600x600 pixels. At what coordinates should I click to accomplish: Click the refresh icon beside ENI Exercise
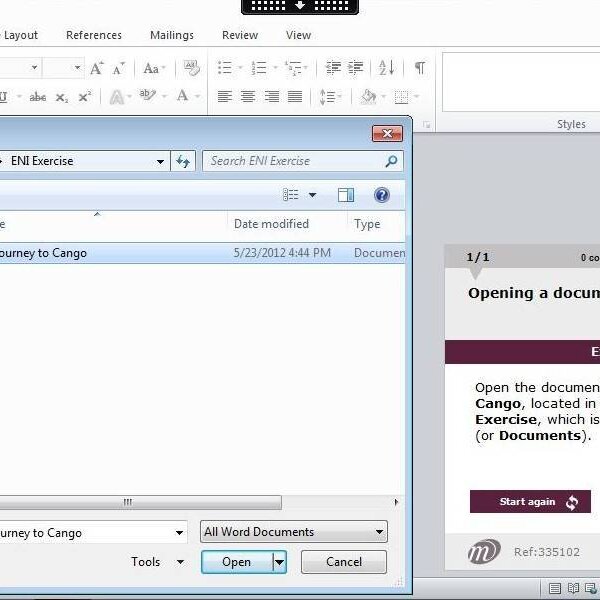click(x=183, y=161)
